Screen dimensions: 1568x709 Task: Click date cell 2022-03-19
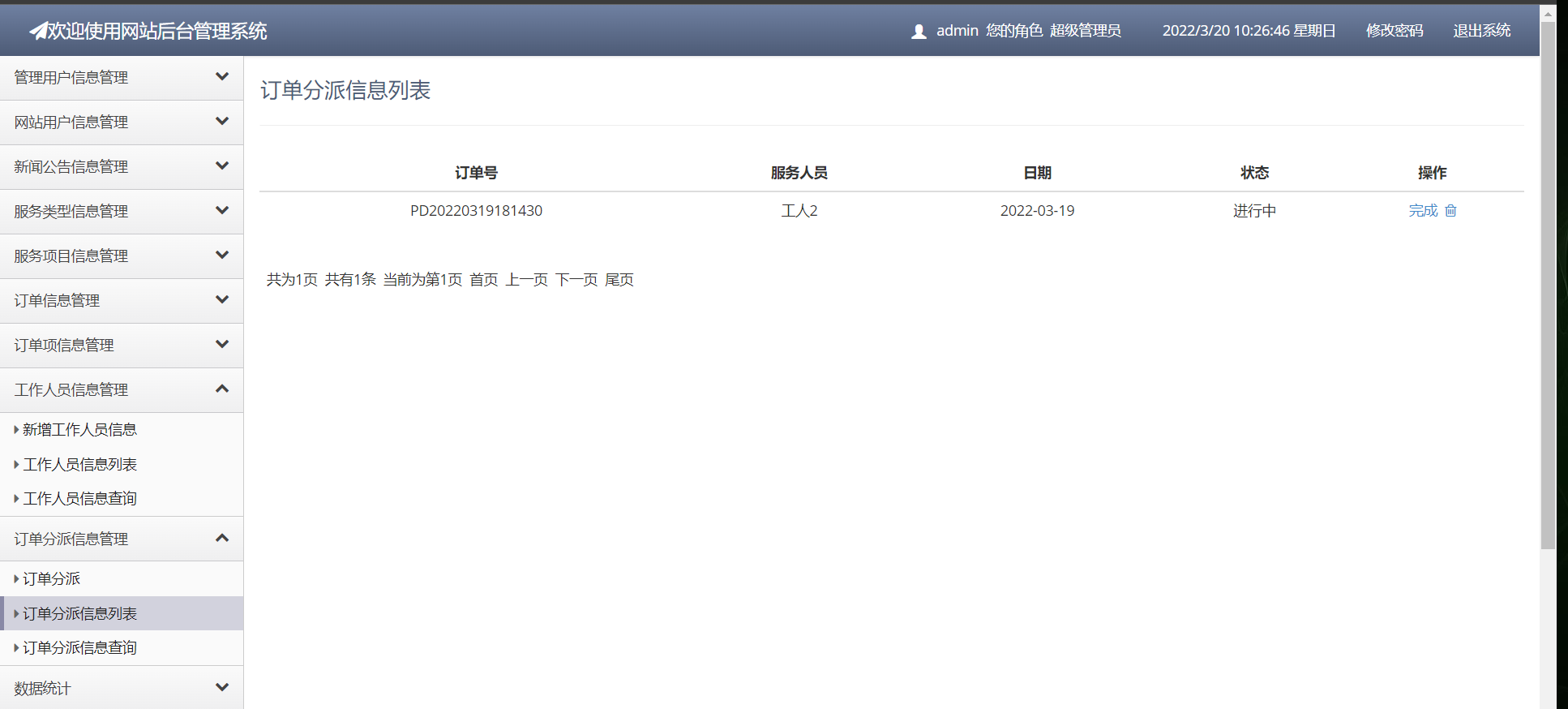(x=1037, y=211)
